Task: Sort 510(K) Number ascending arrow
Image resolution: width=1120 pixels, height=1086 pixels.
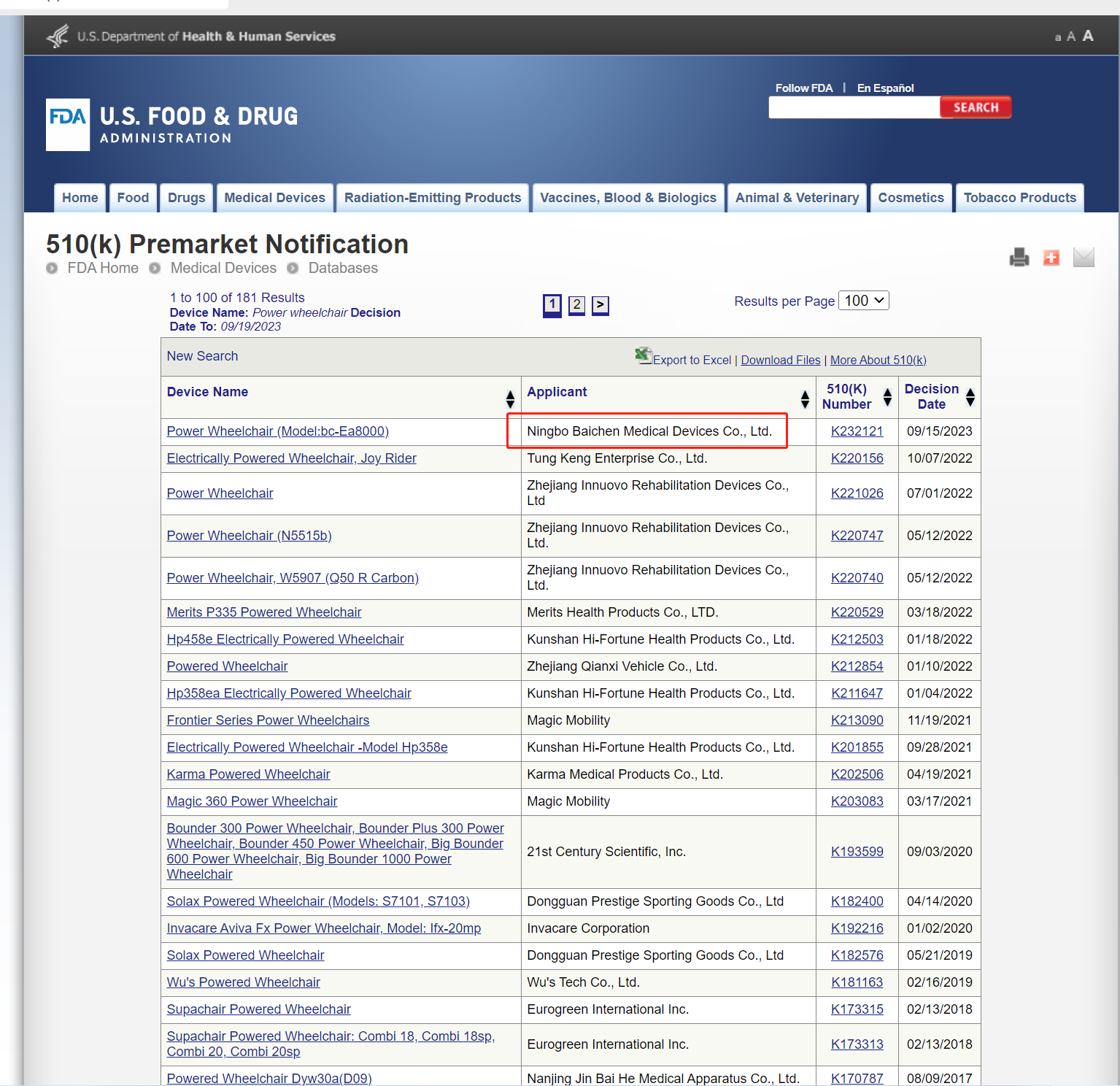Action: [x=887, y=392]
